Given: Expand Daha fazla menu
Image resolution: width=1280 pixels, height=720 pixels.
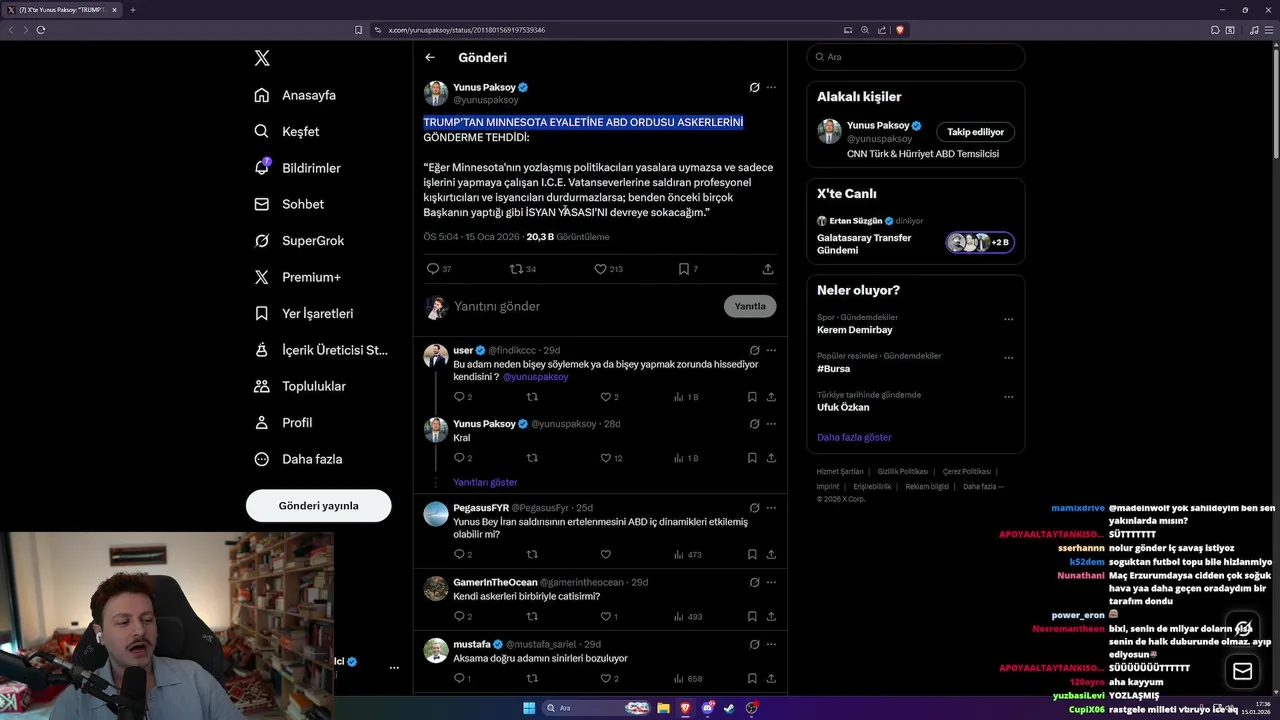Looking at the screenshot, I should coord(298,459).
